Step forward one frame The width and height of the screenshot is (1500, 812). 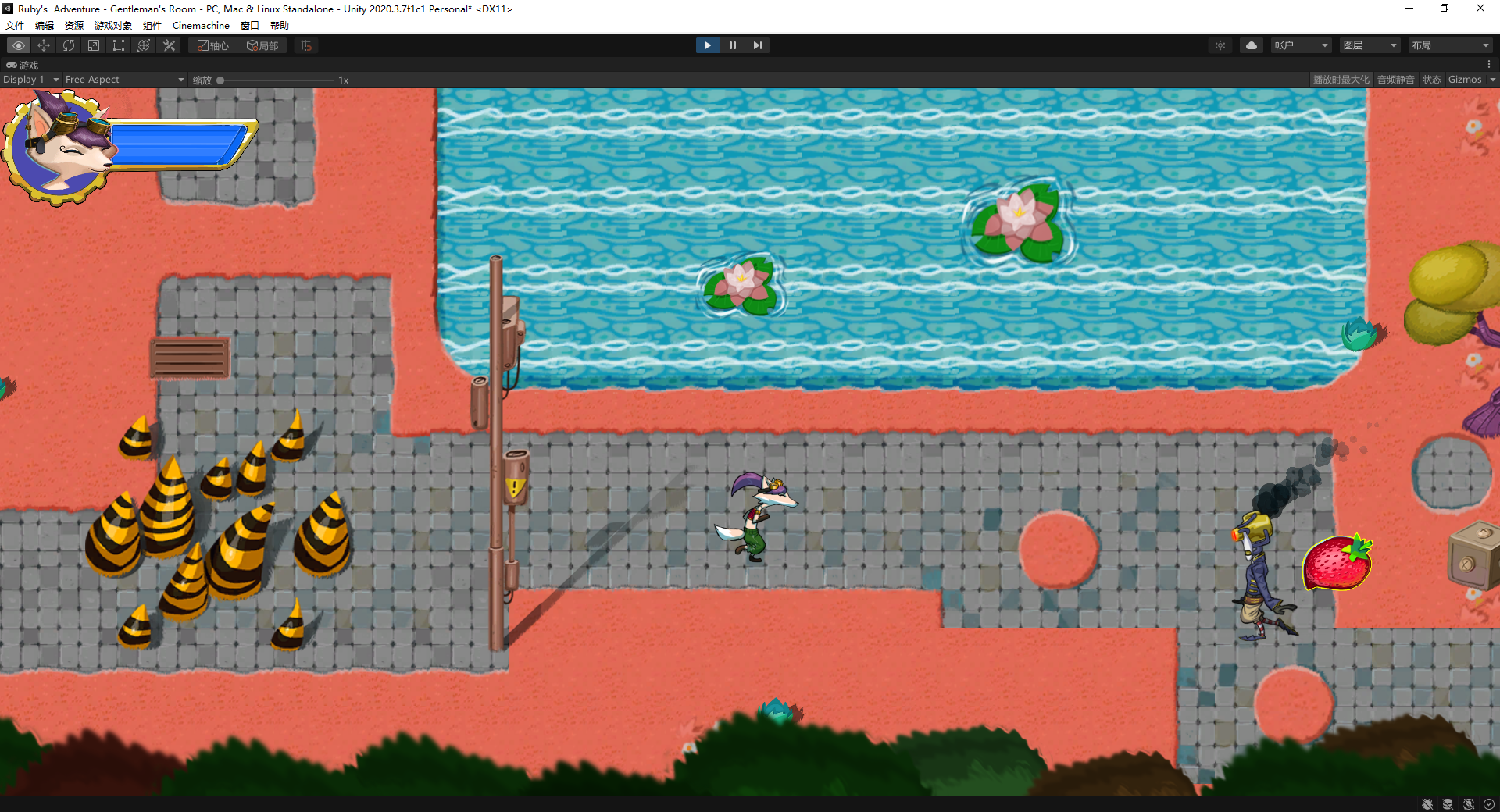(757, 45)
